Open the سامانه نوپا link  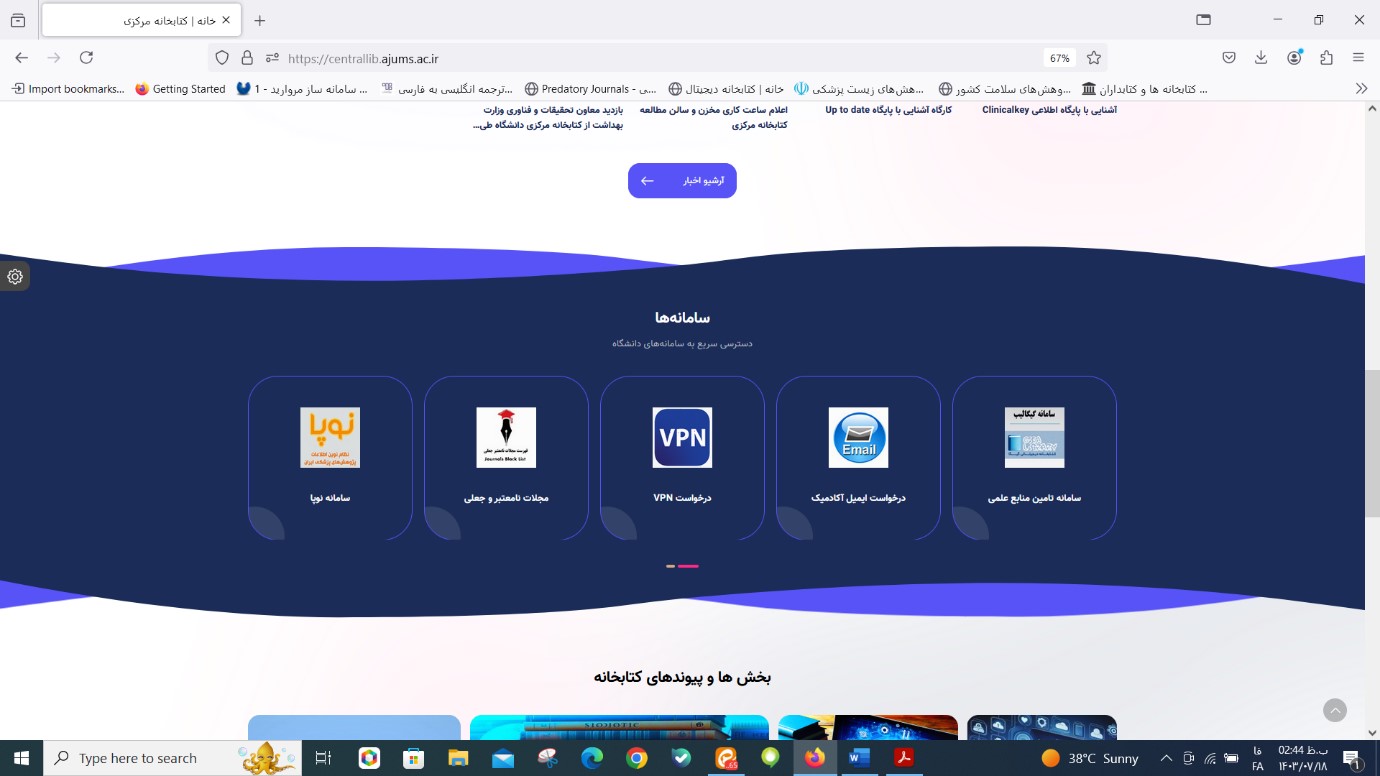330,498
